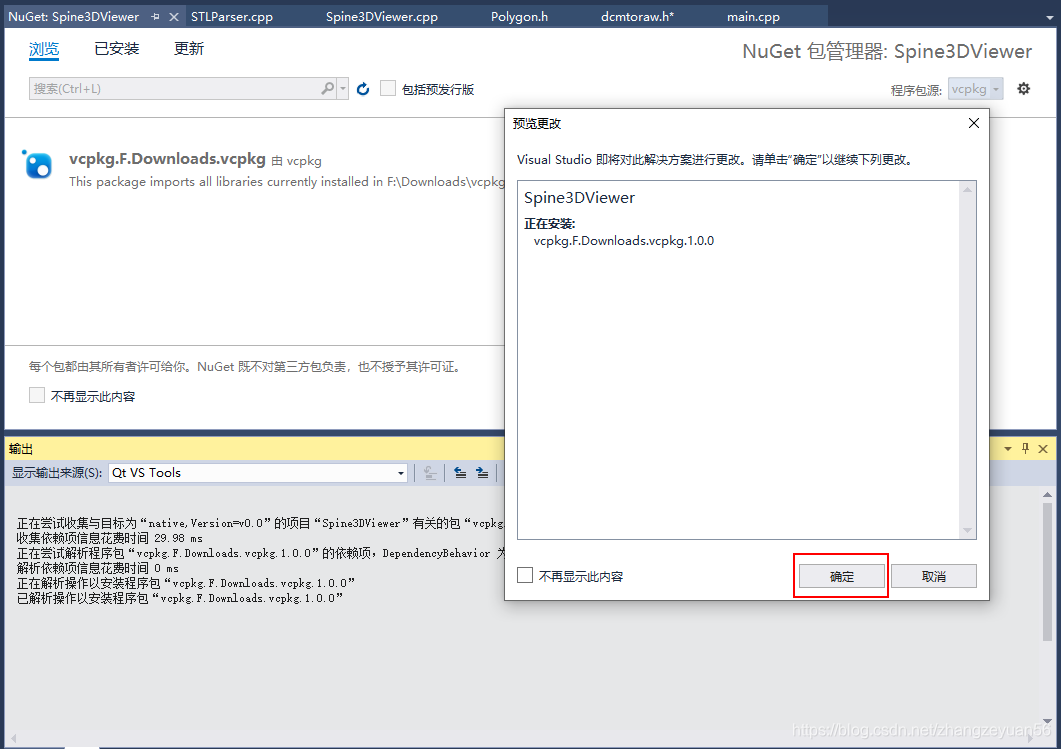The image size is (1061, 749).
Task: Check 不再显示此内容 below license notice
Action: click(x=37, y=394)
